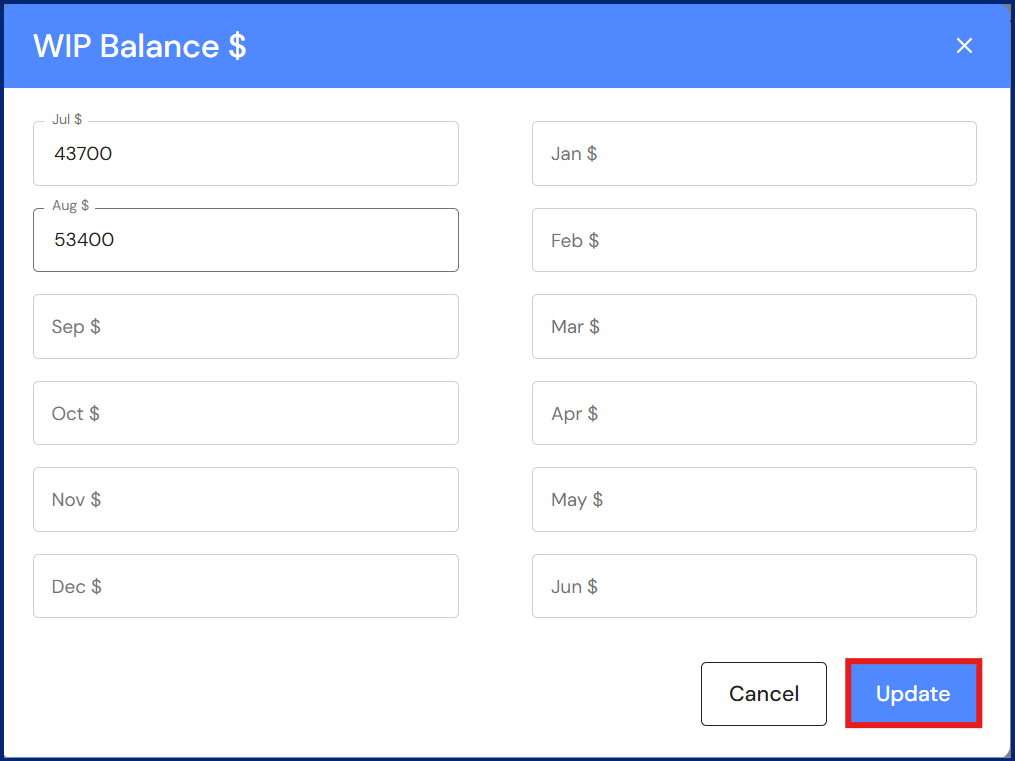Activate the Apr $ text field
1015x761 pixels.
[754, 413]
